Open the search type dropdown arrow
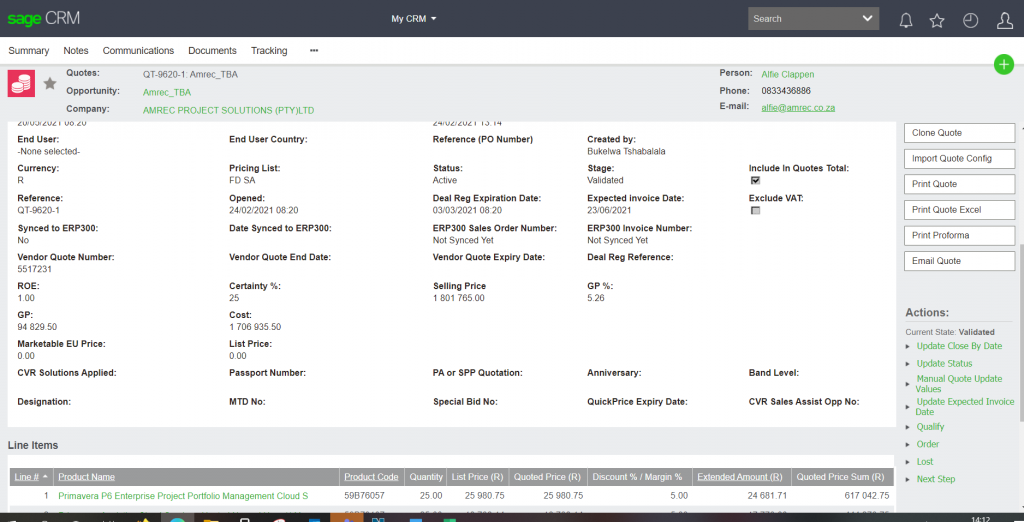The image size is (1024, 522). [867, 19]
